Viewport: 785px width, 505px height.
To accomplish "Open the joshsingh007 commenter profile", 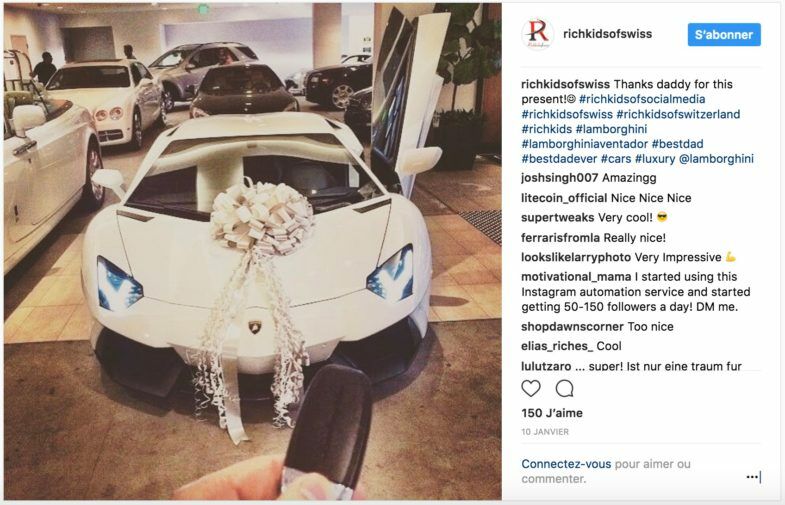I will [x=559, y=178].
